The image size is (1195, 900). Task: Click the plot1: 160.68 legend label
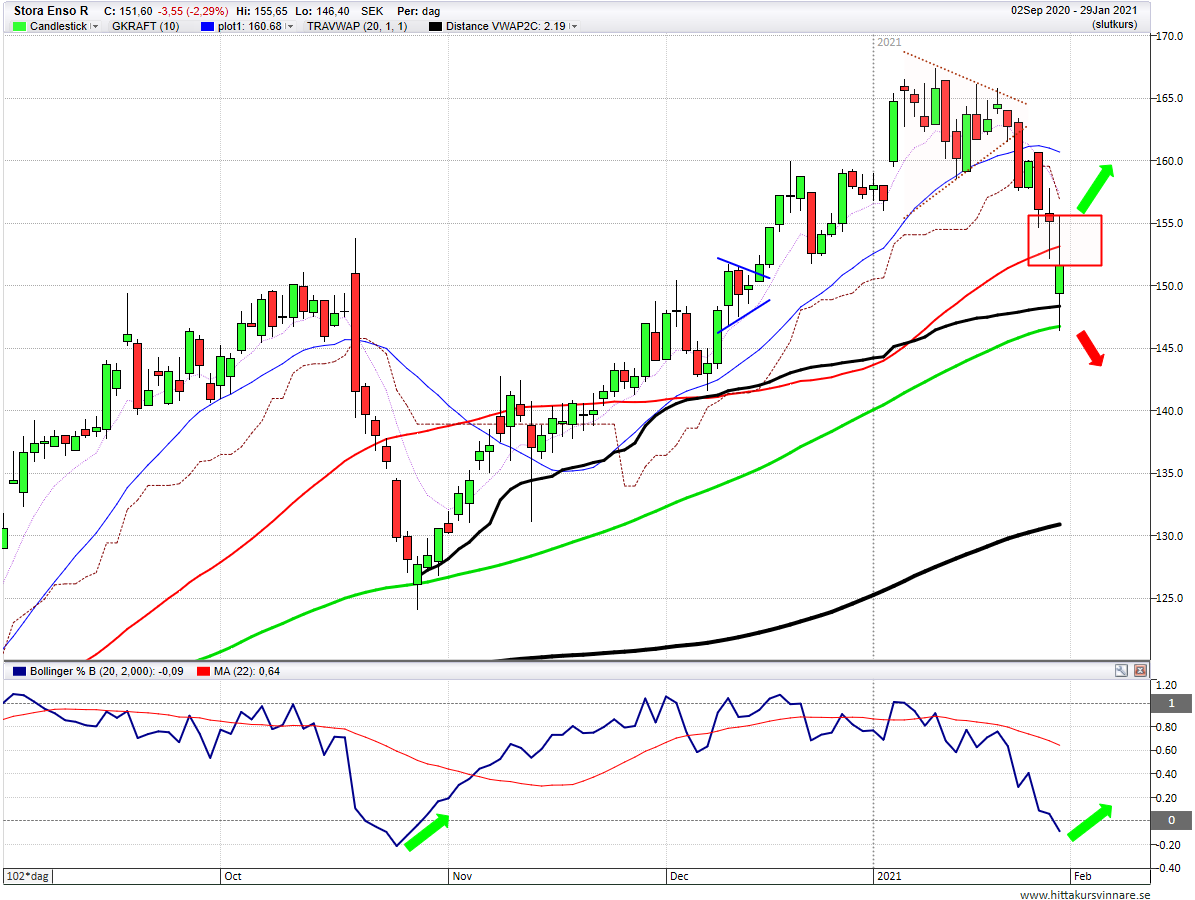250,26
